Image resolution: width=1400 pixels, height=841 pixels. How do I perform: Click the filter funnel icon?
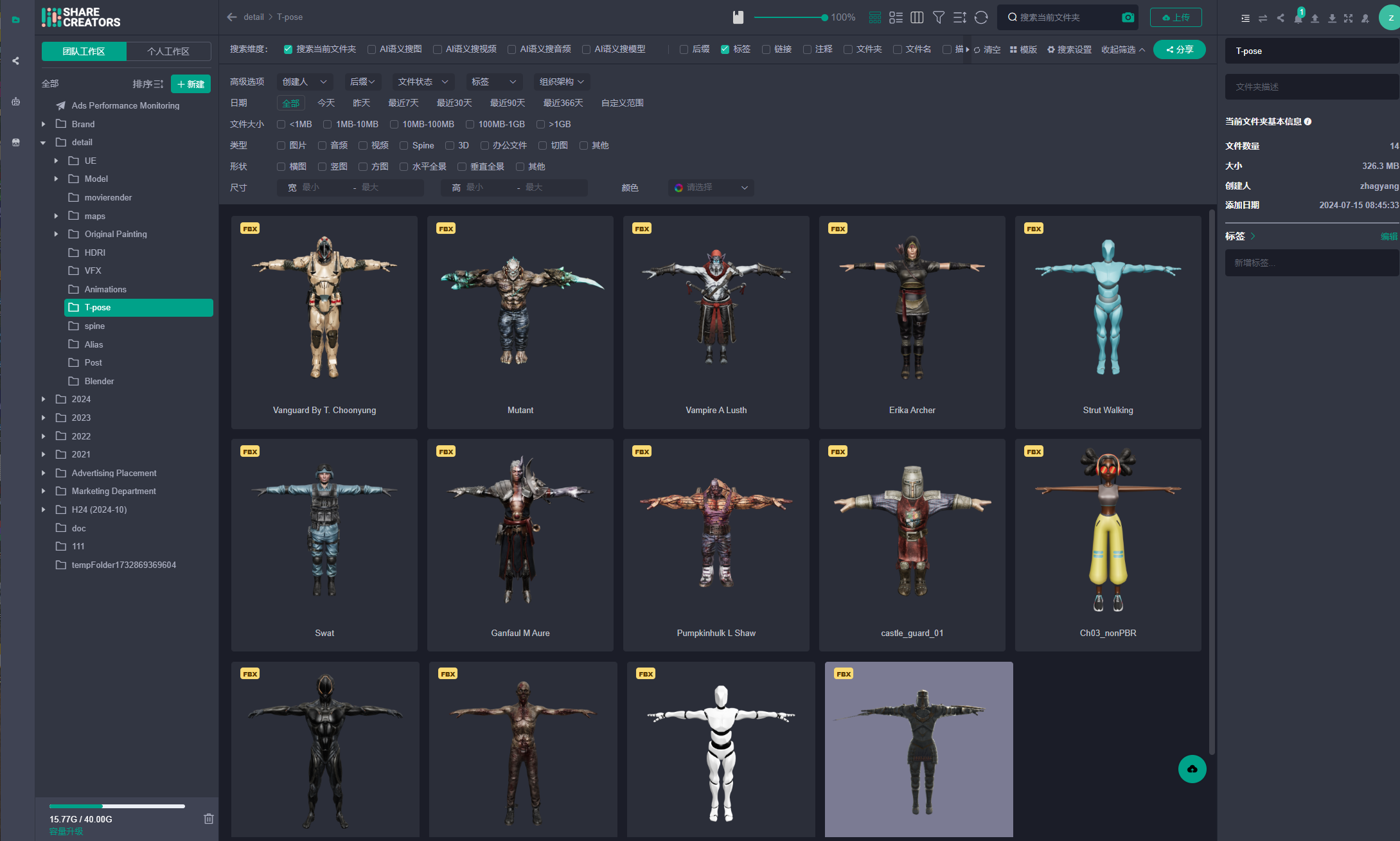pyautogui.click(x=939, y=17)
